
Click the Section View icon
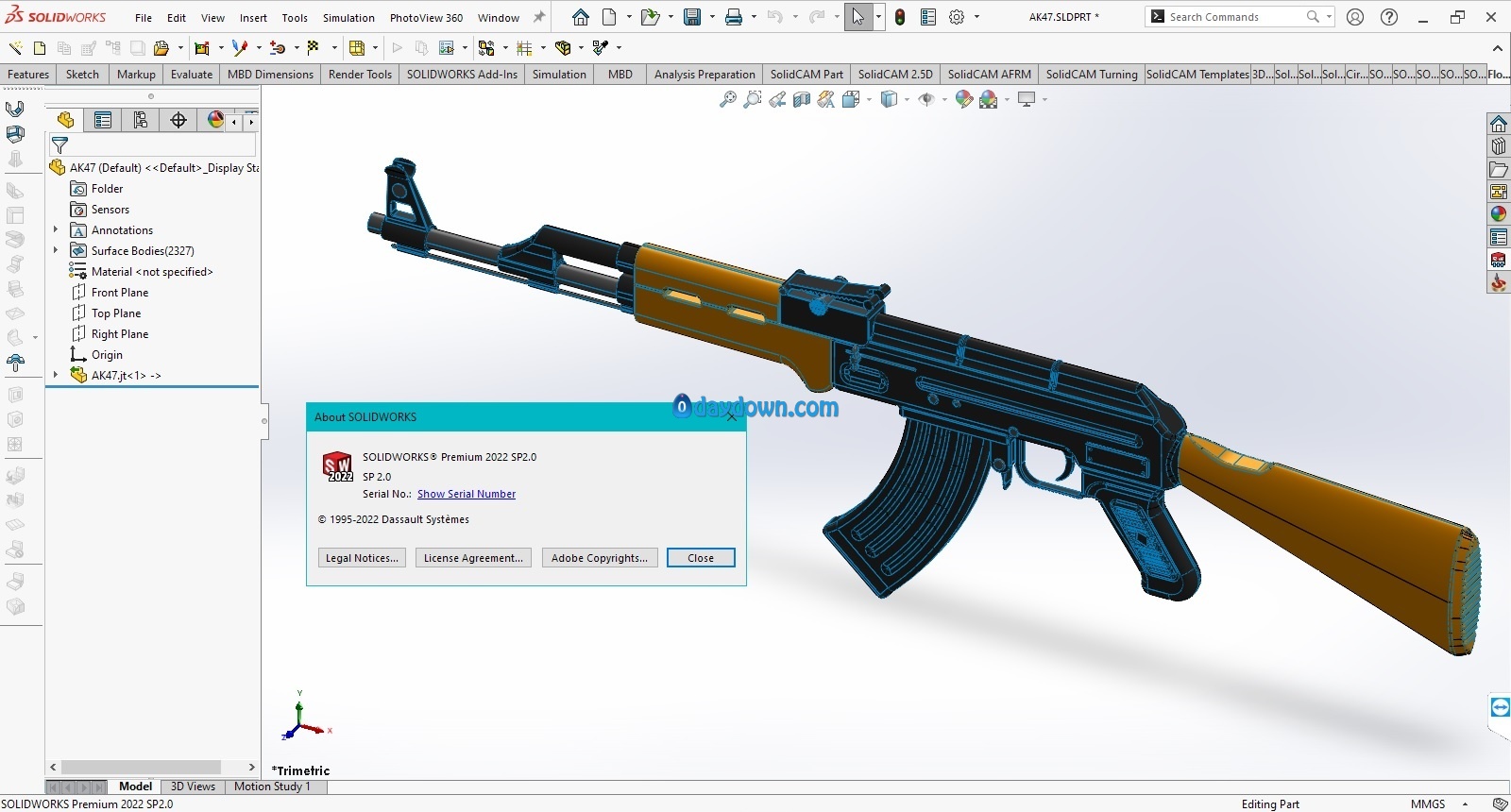tap(802, 99)
